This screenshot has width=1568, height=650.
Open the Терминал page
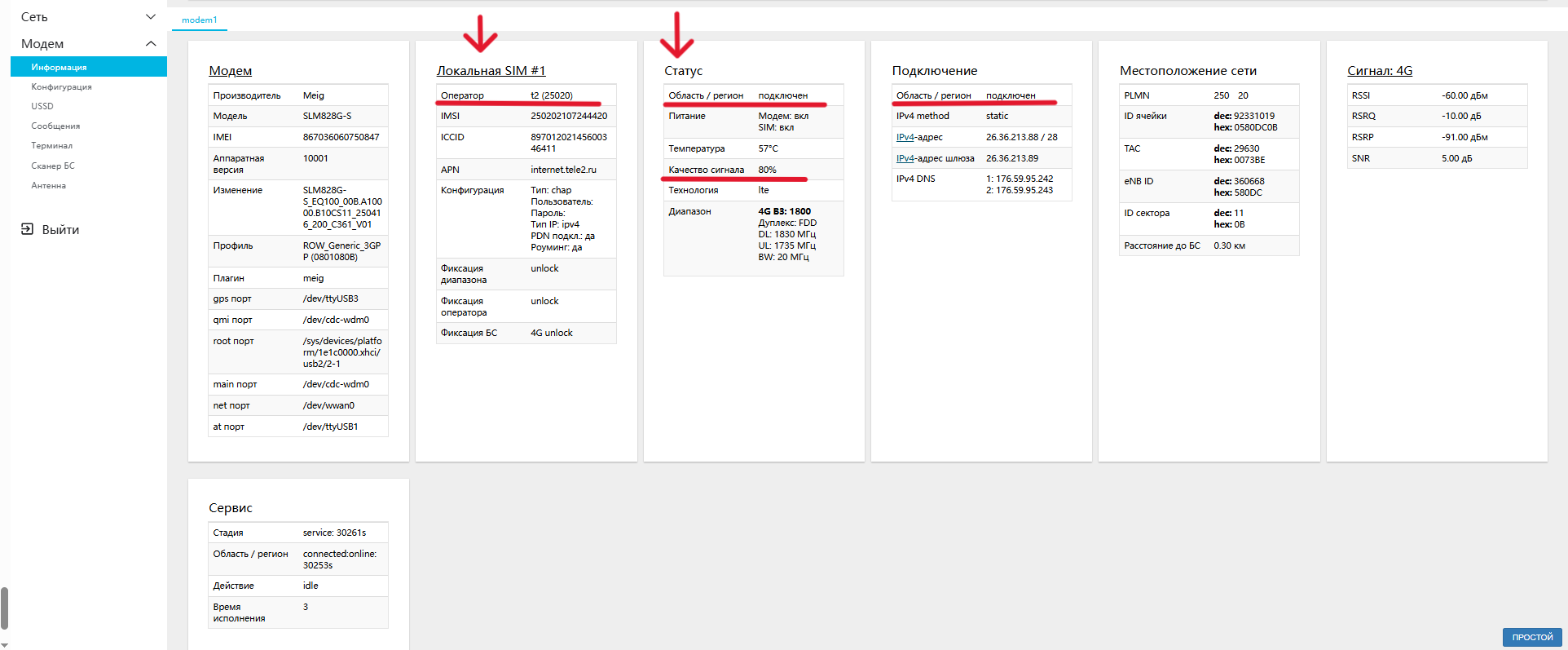tap(52, 145)
